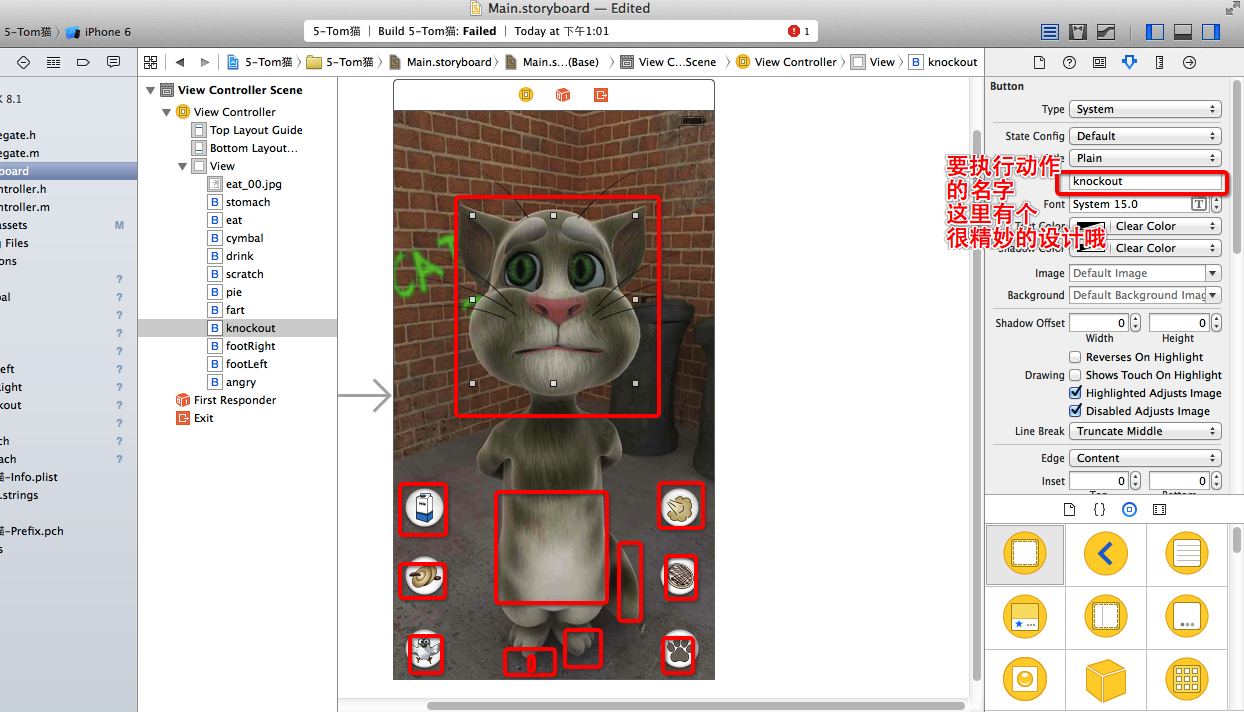Open the Text Color popup
Screen dimensions: 1244x712
tap(1145, 226)
